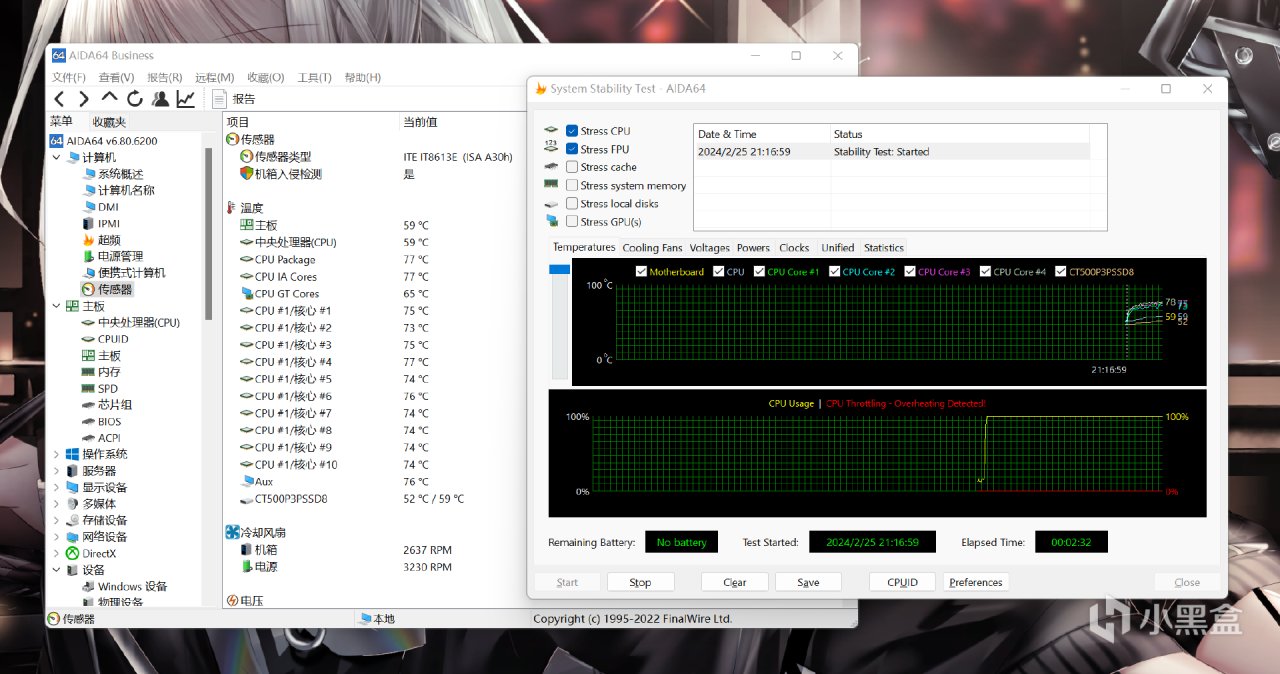
Task: Switch to the 收藏夹 tab
Action: pos(109,121)
